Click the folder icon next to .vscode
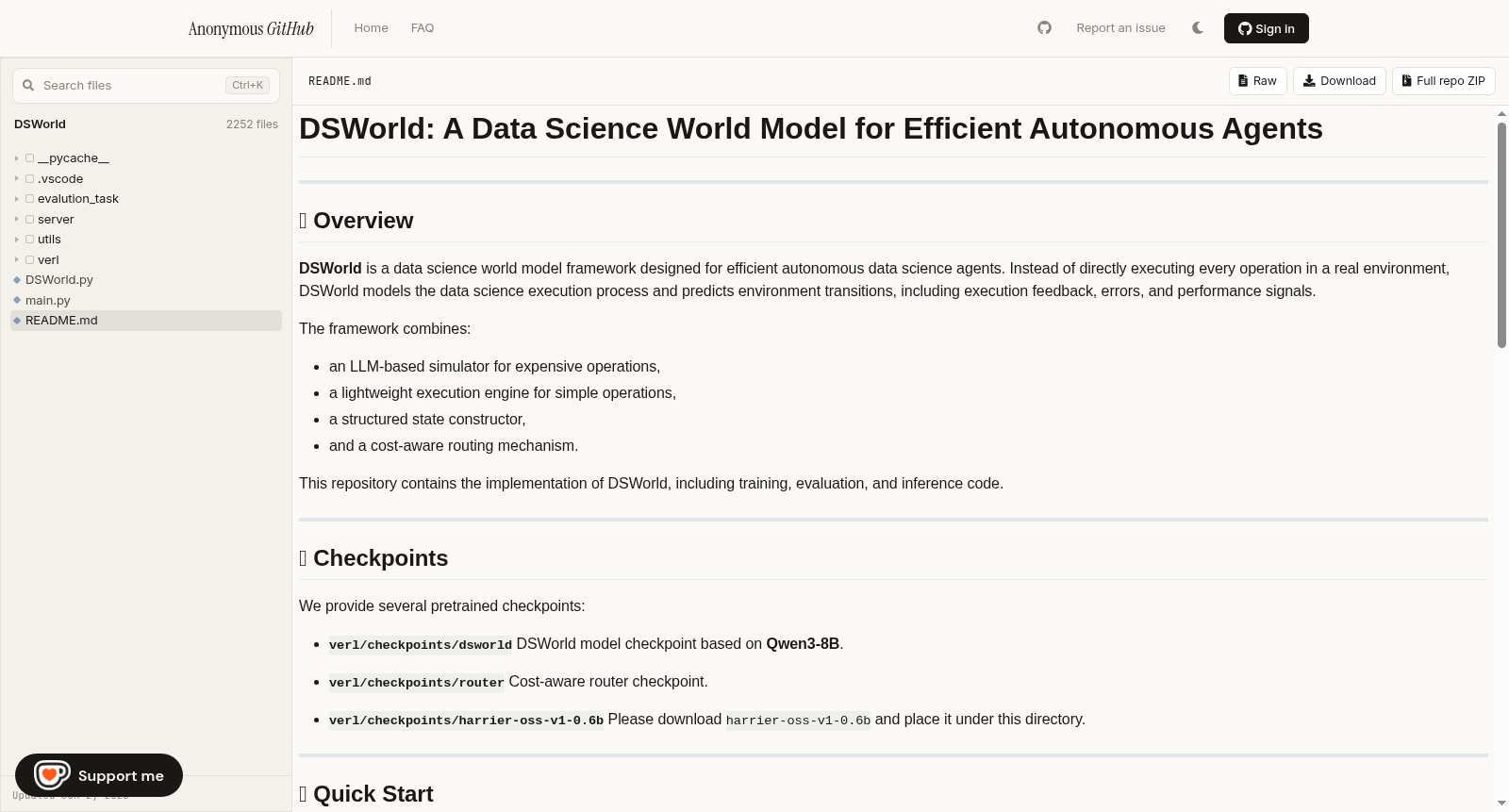Viewport: 1509px width, 812px height. 30,179
